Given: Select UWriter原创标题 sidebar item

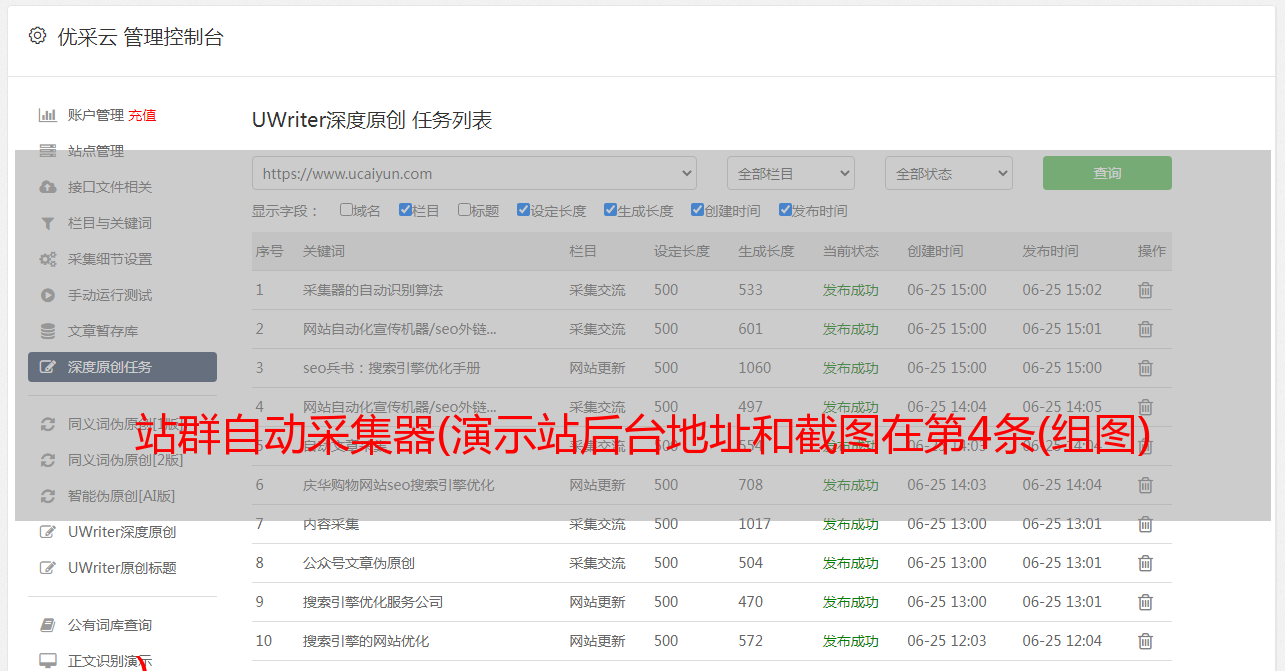Looking at the screenshot, I should [x=122, y=568].
